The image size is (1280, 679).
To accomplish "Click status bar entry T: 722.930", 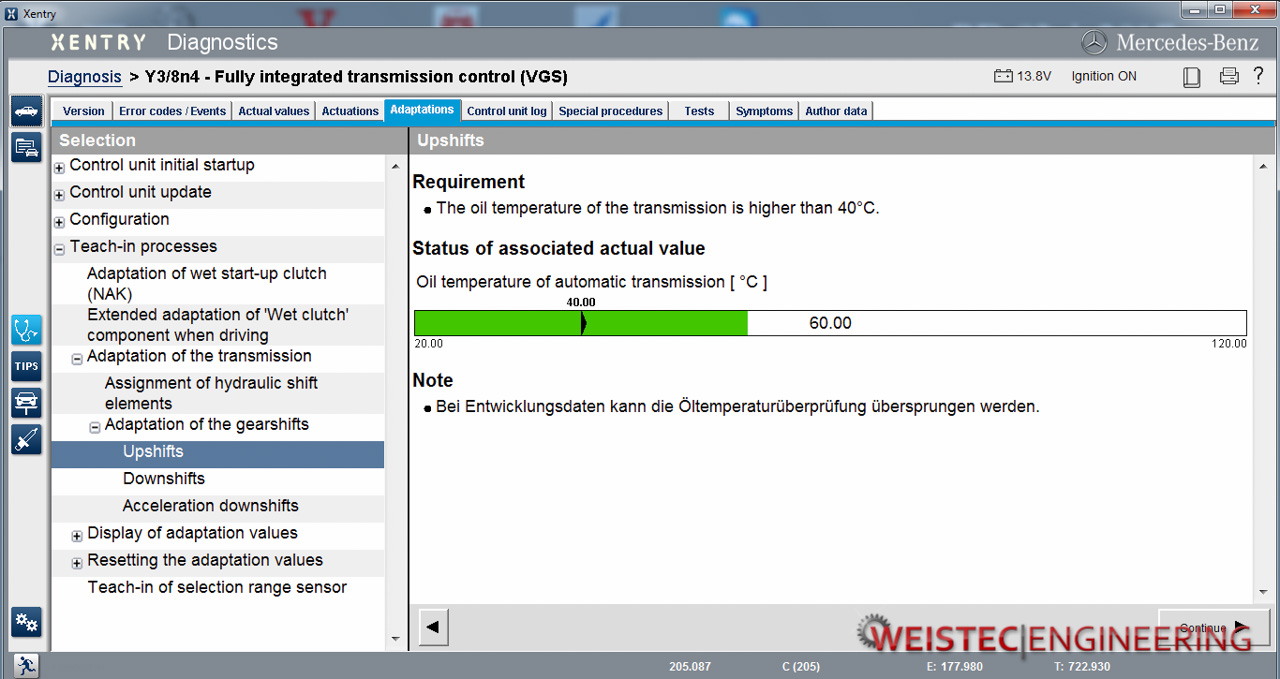I will (x=1082, y=667).
